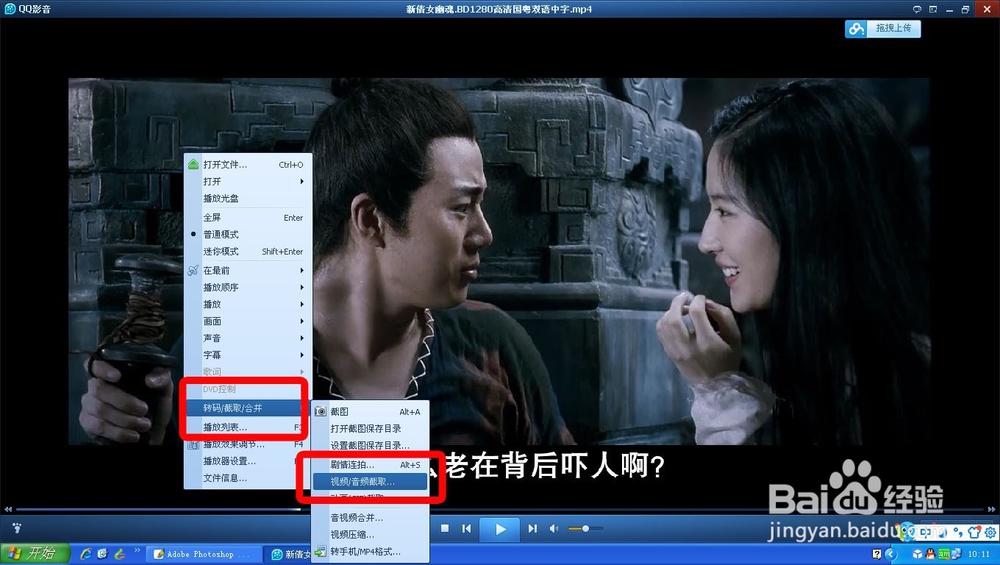Screen dimensions: 1000x565
Task: Switch to the 新倩女 QQ影音 taskbar button
Action: tap(288, 554)
